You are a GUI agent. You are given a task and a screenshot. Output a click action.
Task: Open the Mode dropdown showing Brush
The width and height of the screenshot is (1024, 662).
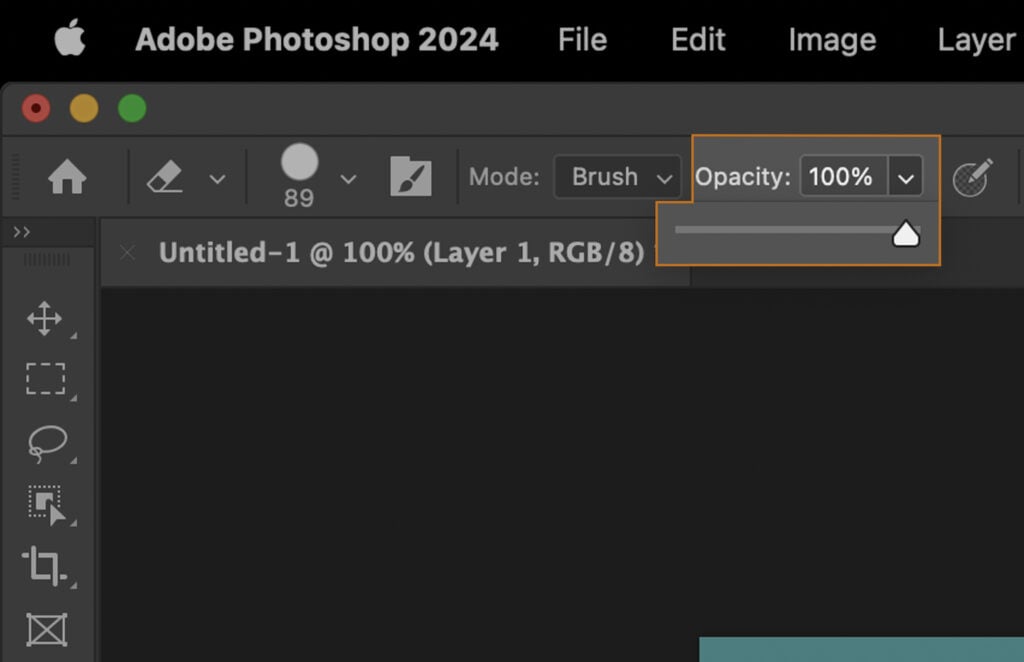617,177
